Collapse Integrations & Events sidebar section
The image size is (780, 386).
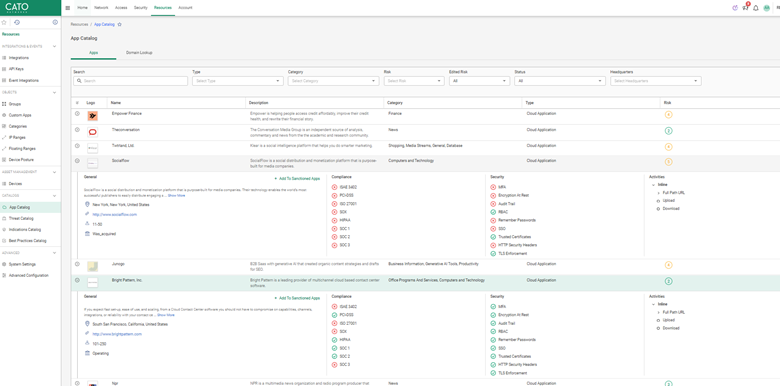point(54,46)
